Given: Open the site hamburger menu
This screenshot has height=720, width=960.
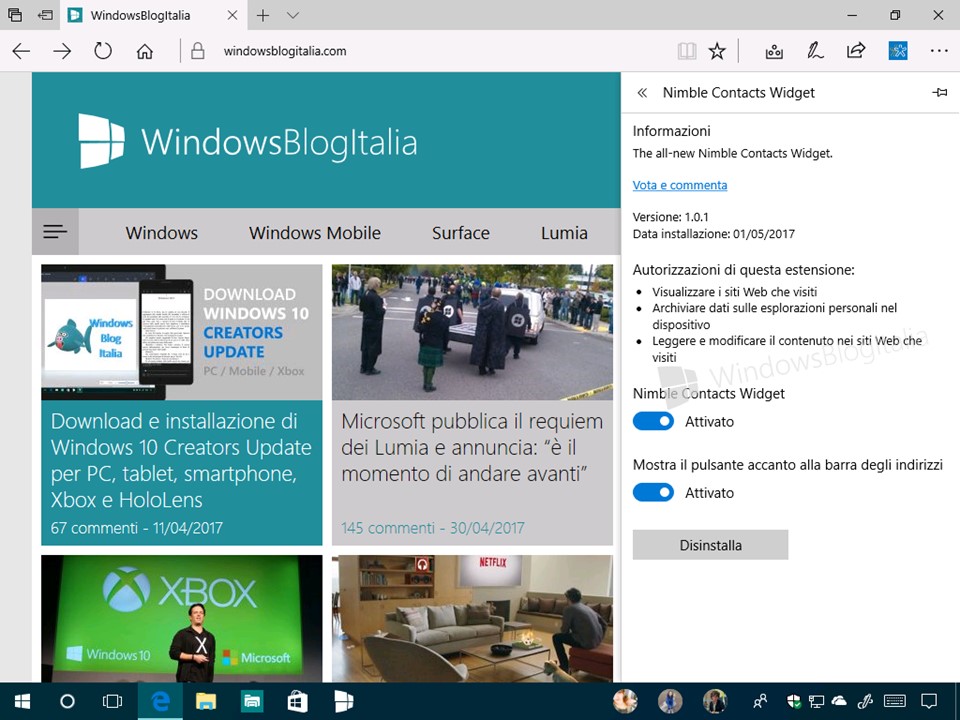Looking at the screenshot, I should coord(55,231).
